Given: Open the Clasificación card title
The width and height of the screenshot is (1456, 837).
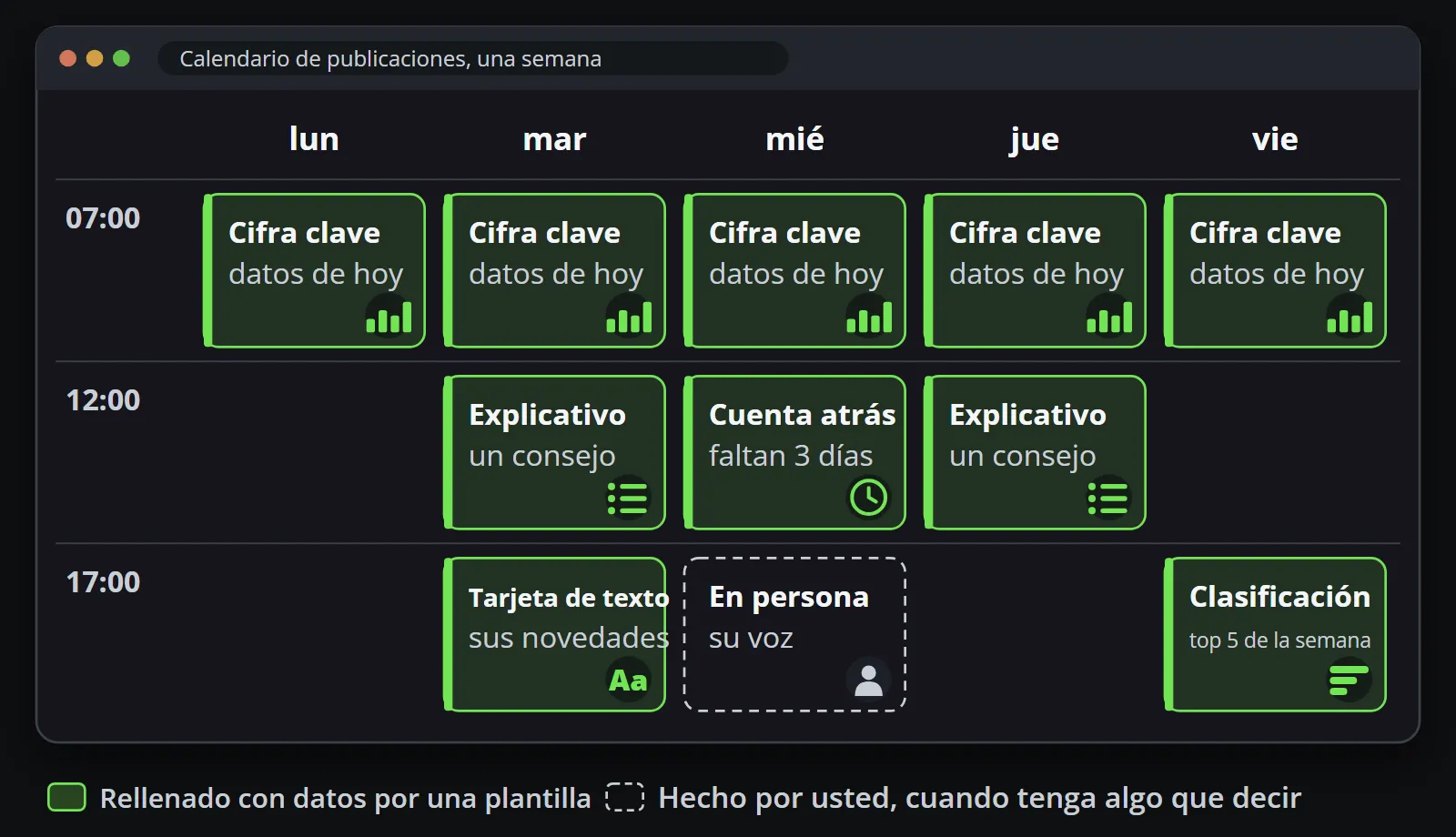Looking at the screenshot, I should (x=1279, y=597).
